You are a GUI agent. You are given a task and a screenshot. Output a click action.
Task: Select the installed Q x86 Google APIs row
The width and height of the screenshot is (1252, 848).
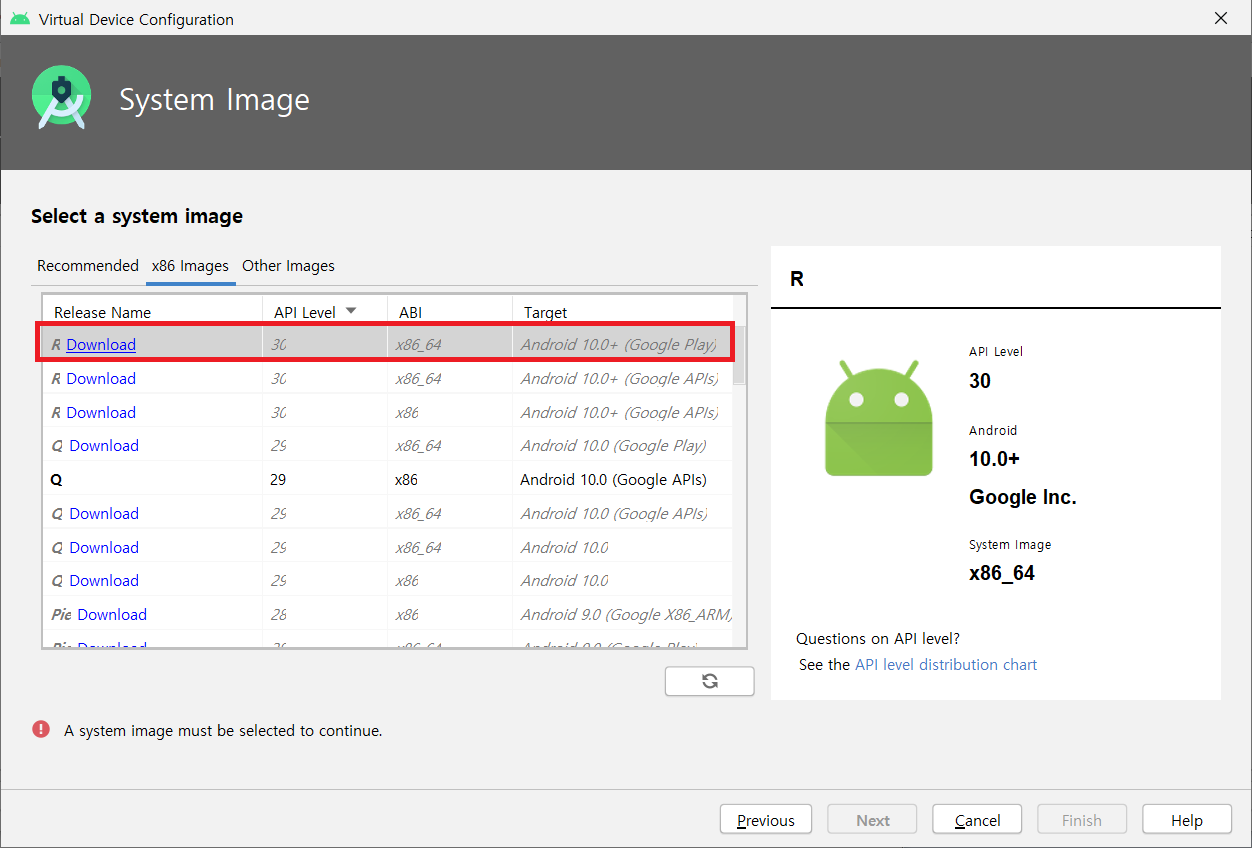click(x=388, y=480)
